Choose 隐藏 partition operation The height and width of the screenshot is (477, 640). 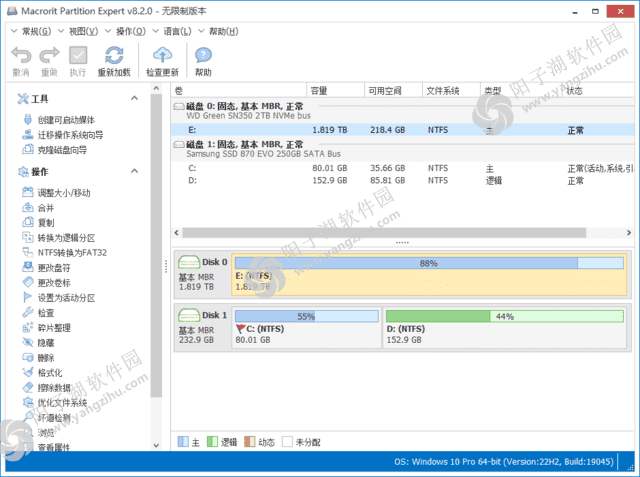pyautogui.click(x=45, y=343)
